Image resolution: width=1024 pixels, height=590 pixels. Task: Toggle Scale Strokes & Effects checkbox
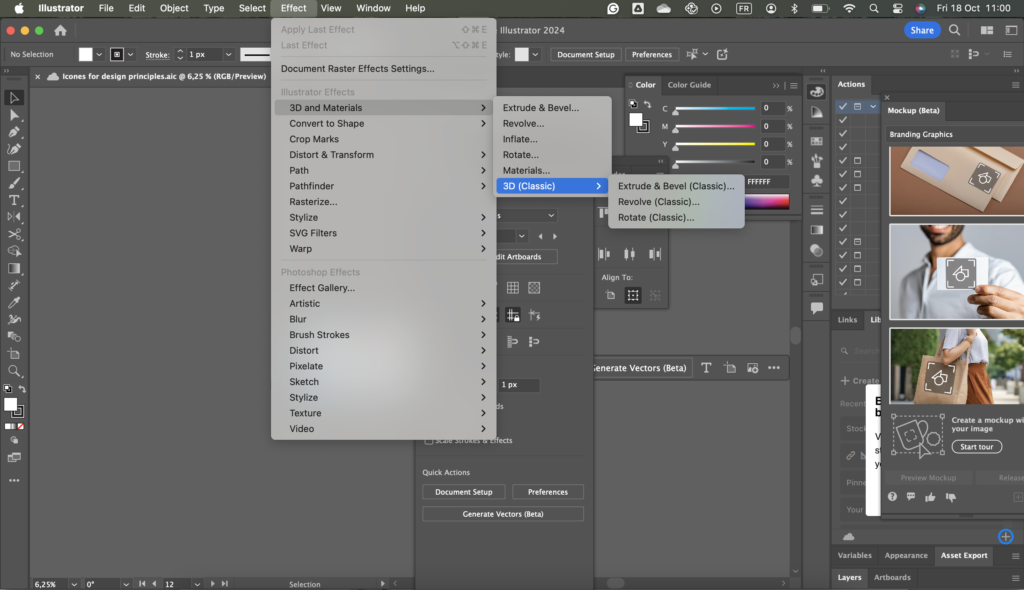[x=429, y=440]
